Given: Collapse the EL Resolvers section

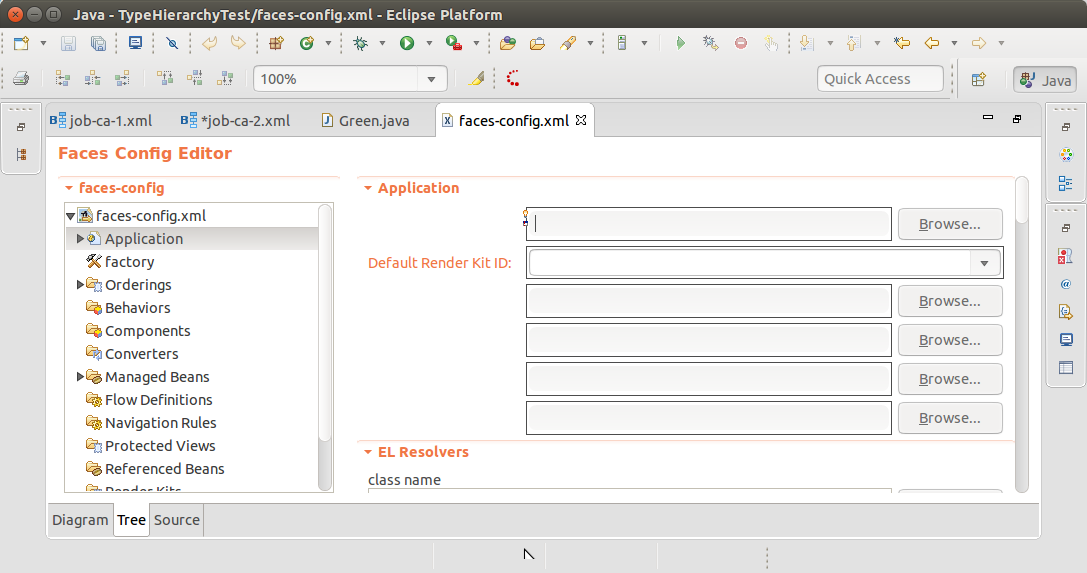Looking at the screenshot, I should pyautogui.click(x=367, y=452).
